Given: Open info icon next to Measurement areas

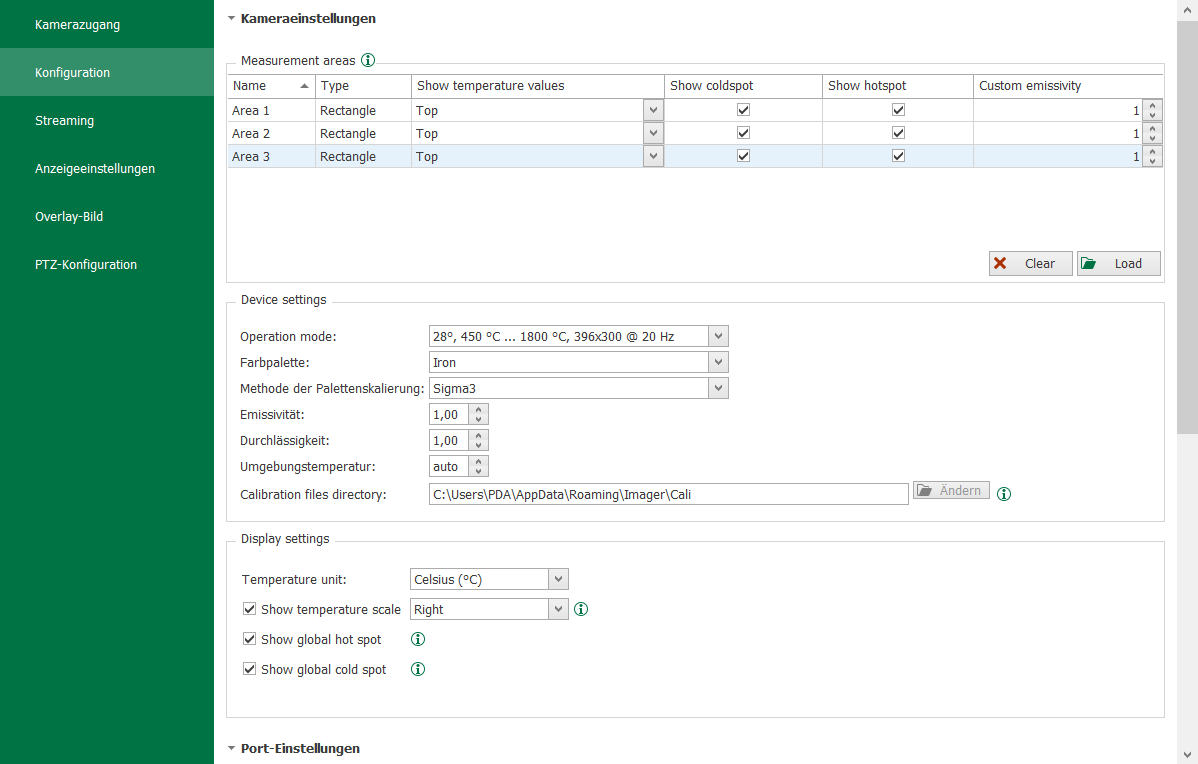Looking at the screenshot, I should 367,60.
